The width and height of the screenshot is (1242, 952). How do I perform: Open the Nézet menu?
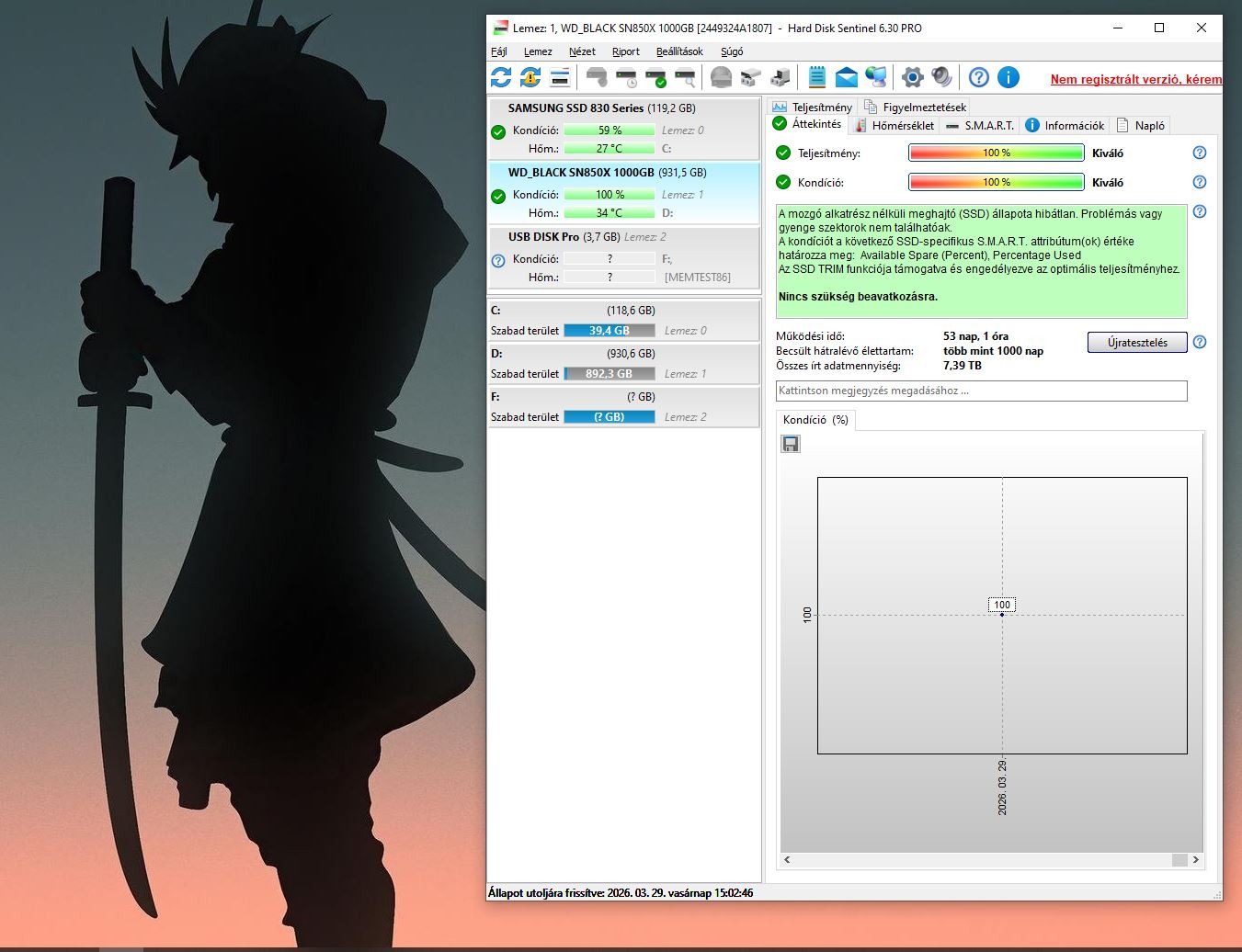click(582, 51)
